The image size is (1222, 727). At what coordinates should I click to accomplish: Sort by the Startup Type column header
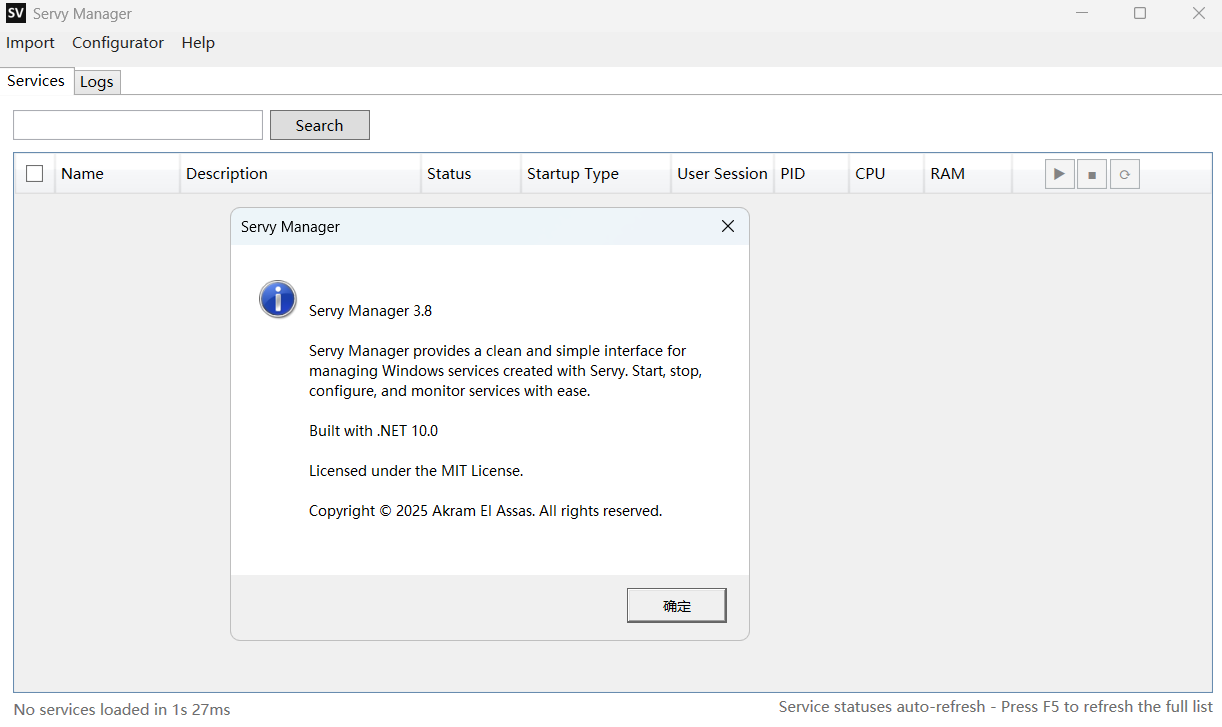coord(596,174)
